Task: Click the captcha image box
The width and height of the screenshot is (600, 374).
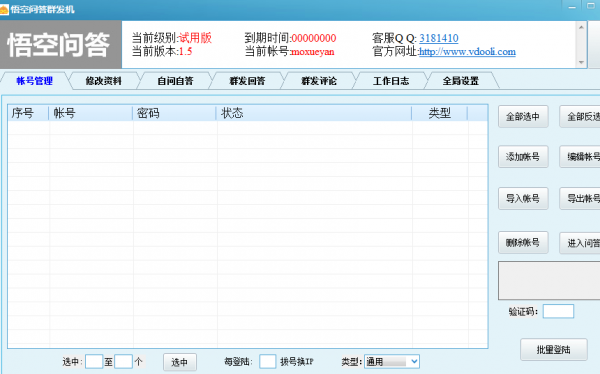Action: (549, 281)
